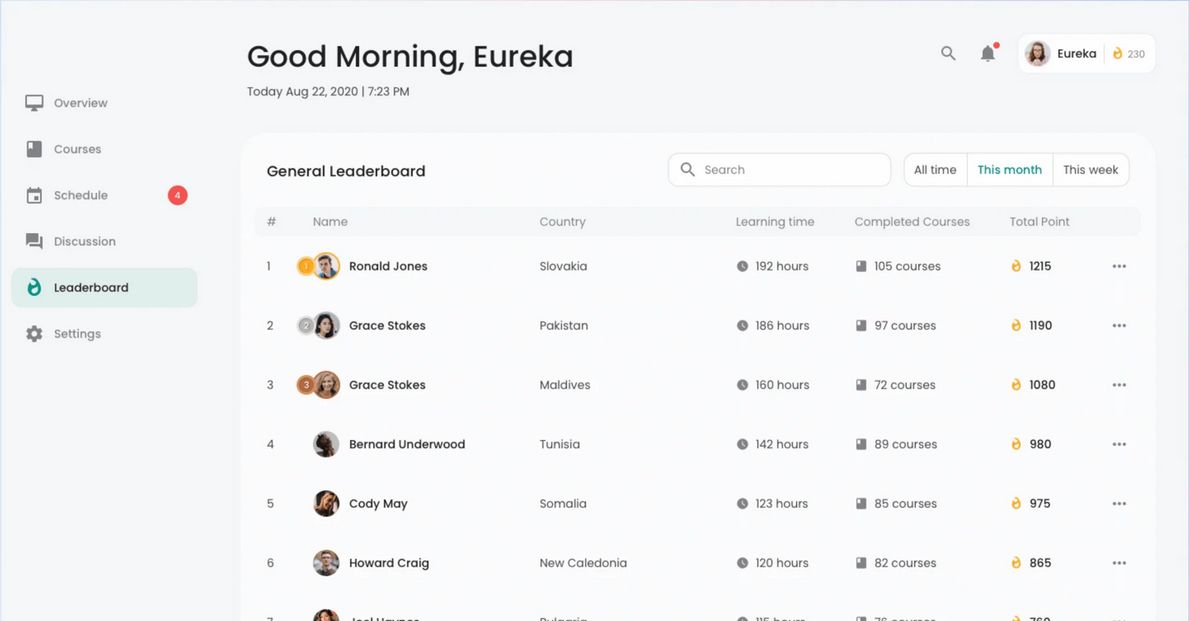Image resolution: width=1189 pixels, height=621 pixels.
Task: Click the Overview monitor icon in sidebar
Action: (x=35, y=103)
